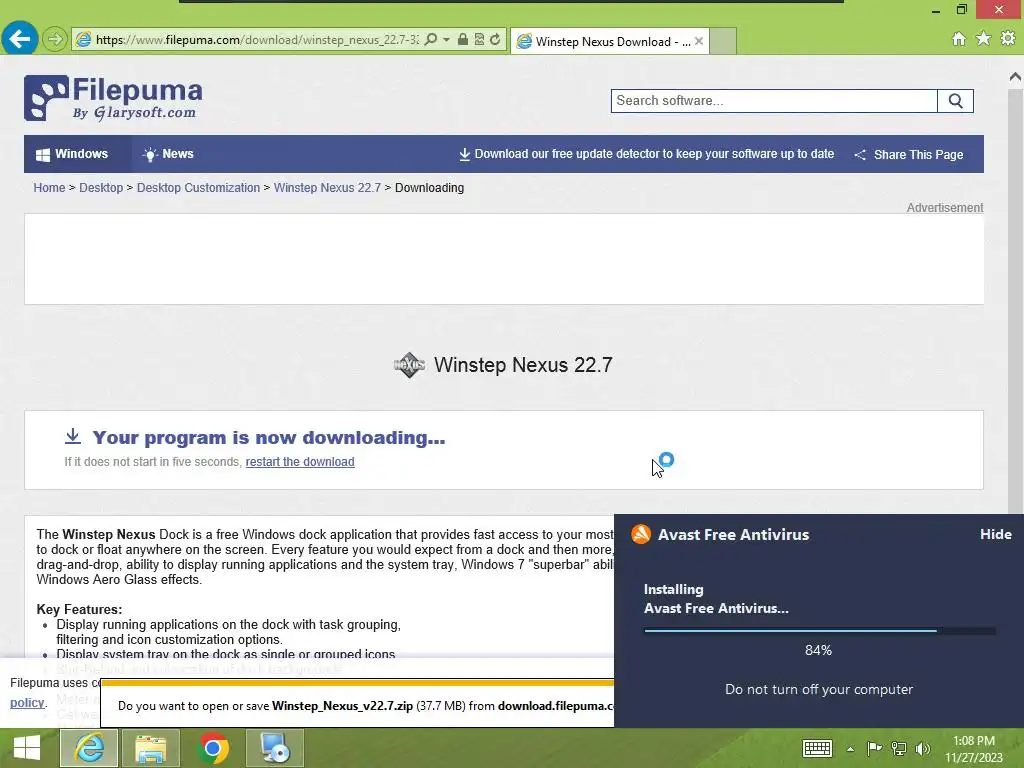The width and height of the screenshot is (1024, 768).
Task: Open the address bar dropdown arrow
Action: coord(446,40)
